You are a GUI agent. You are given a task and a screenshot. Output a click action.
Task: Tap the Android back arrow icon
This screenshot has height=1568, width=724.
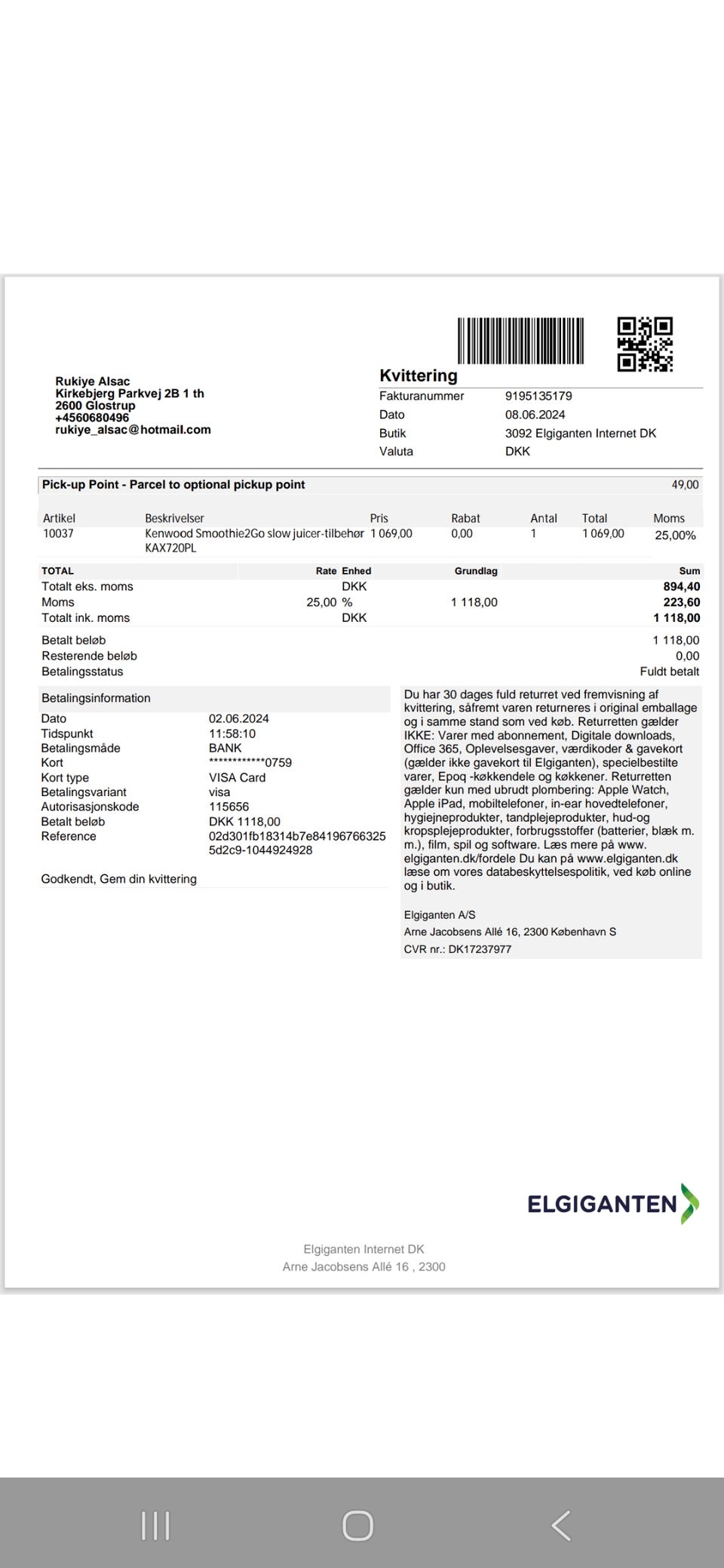click(560, 1526)
